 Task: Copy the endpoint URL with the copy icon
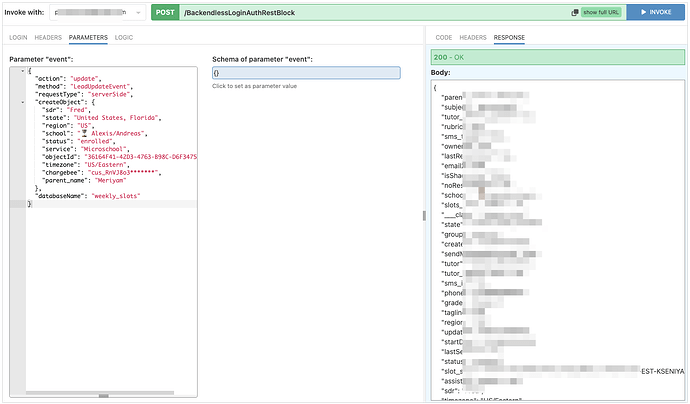[574, 13]
